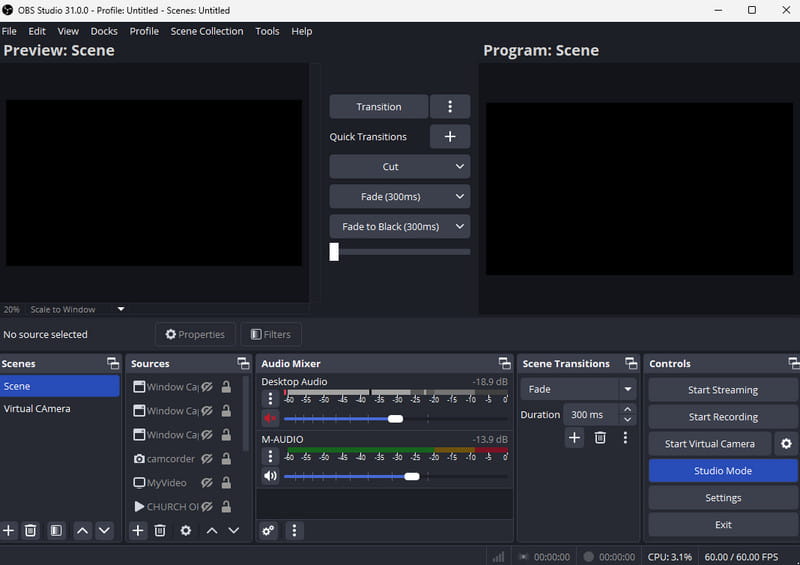
Task: Remove selected scene with trash icon
Action: pyautogui.click(x=31, y=530)
